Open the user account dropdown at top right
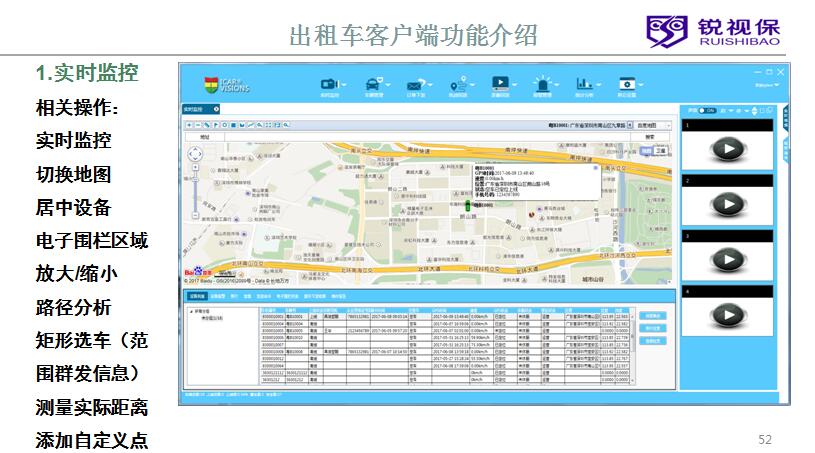 pyautogui.click(x=767, y=85)
